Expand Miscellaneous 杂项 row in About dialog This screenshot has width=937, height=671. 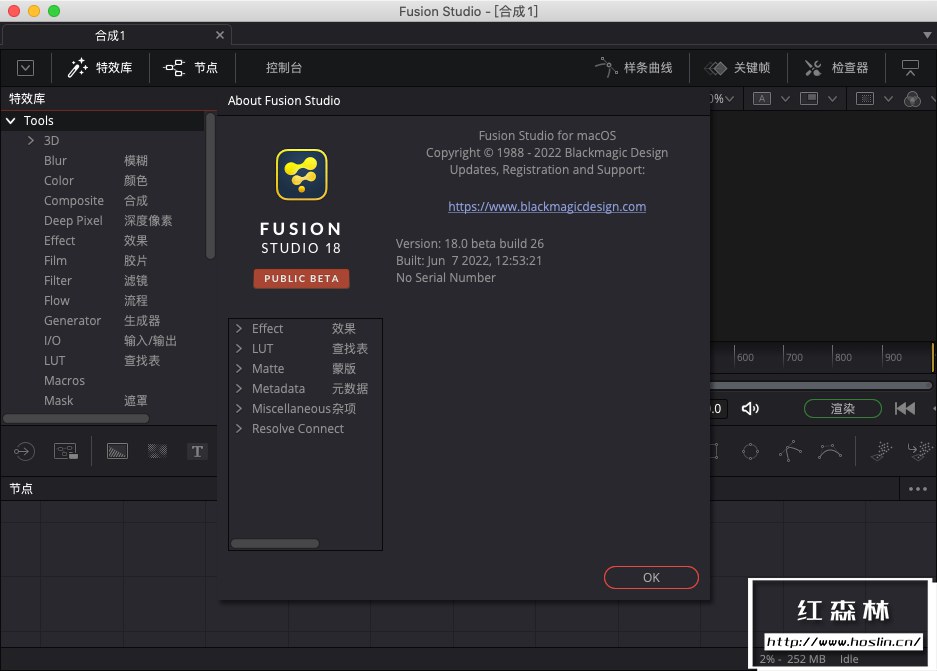pyautogui.click(x=239, y=409)
